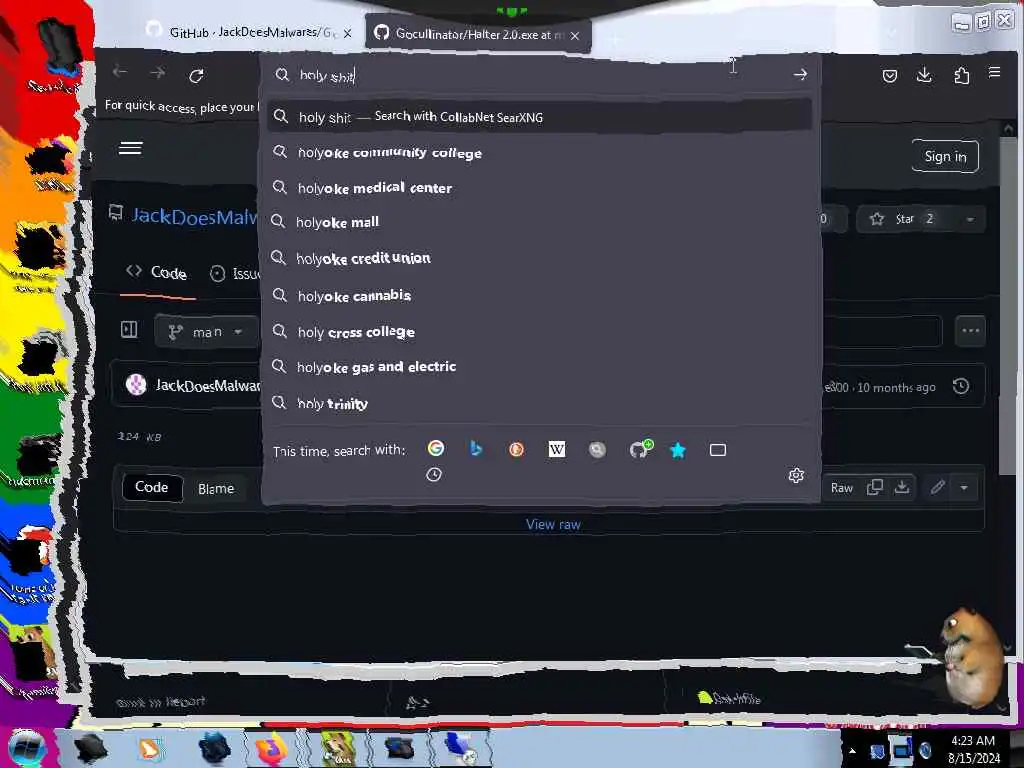Open the browser hamburger application menu

pyautogui.click(x=994, y=72)
